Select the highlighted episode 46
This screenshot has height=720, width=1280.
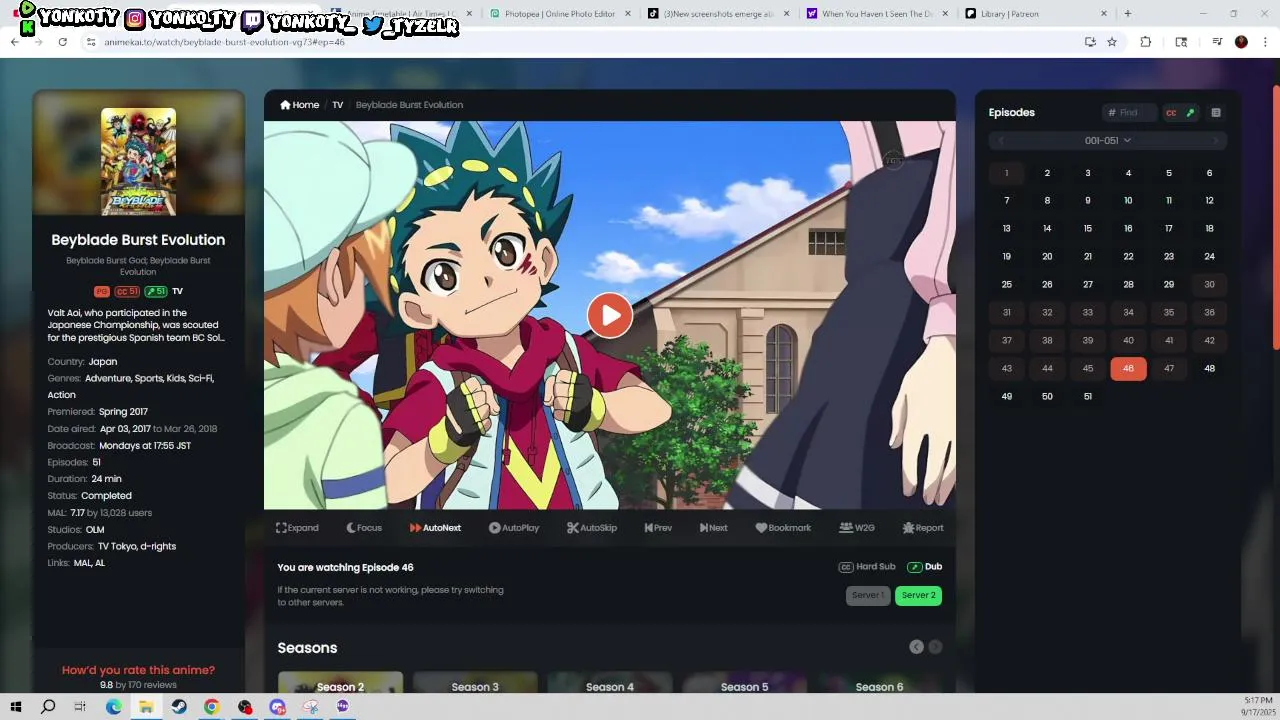1128,369
